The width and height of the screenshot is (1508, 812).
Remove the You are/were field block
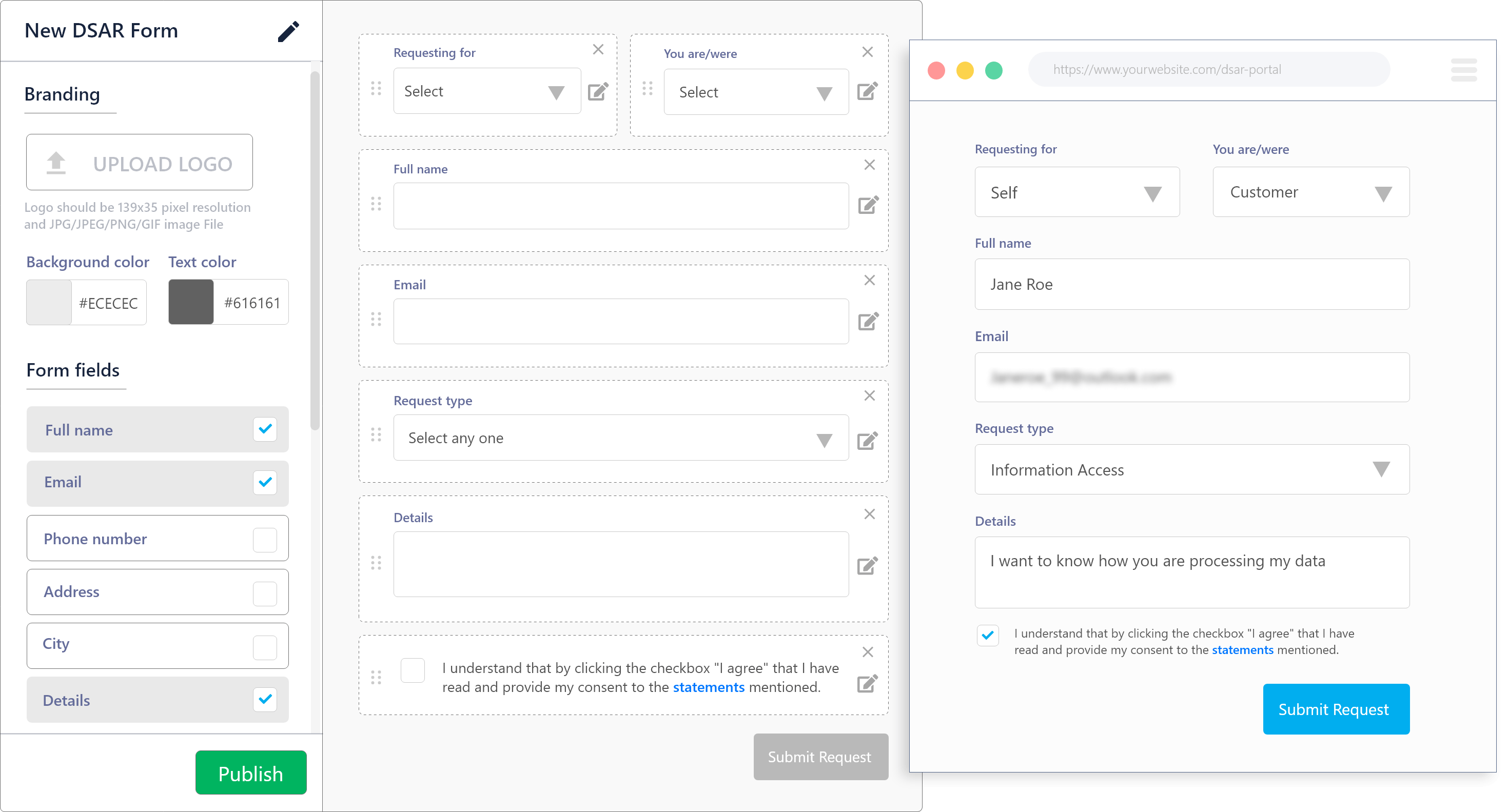[x=868, y=52]
